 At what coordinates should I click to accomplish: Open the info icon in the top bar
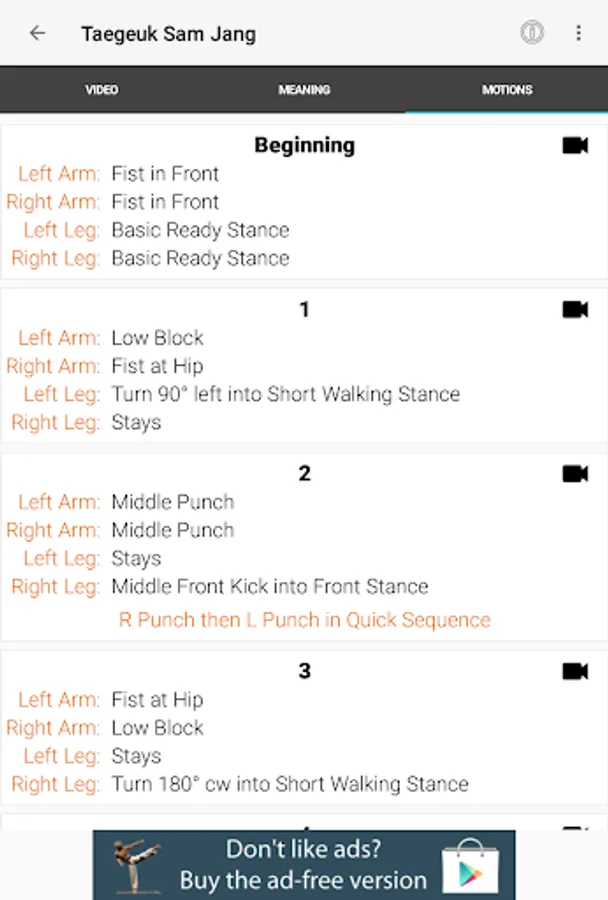(x=532, y=33)
